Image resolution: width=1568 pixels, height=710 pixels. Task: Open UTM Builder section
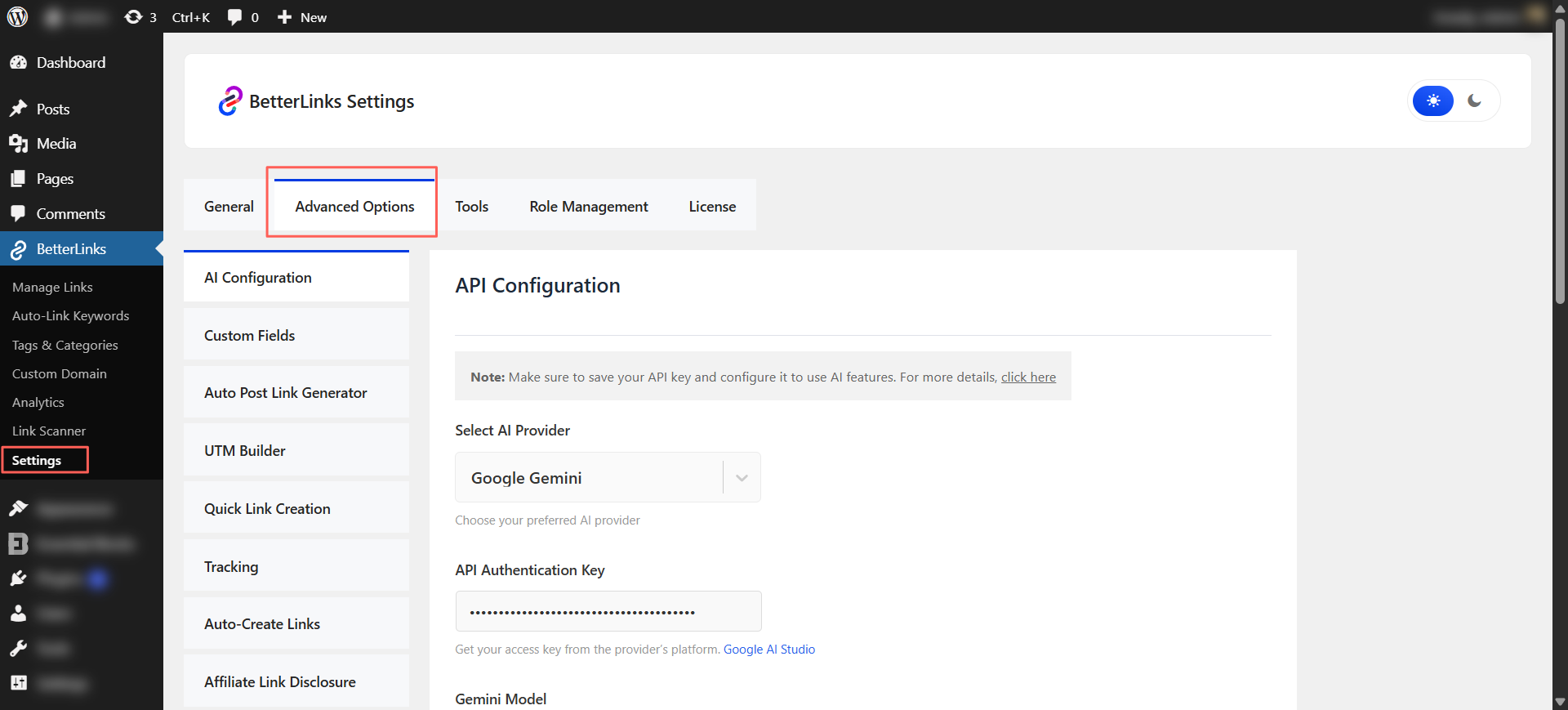coord(296,451)
